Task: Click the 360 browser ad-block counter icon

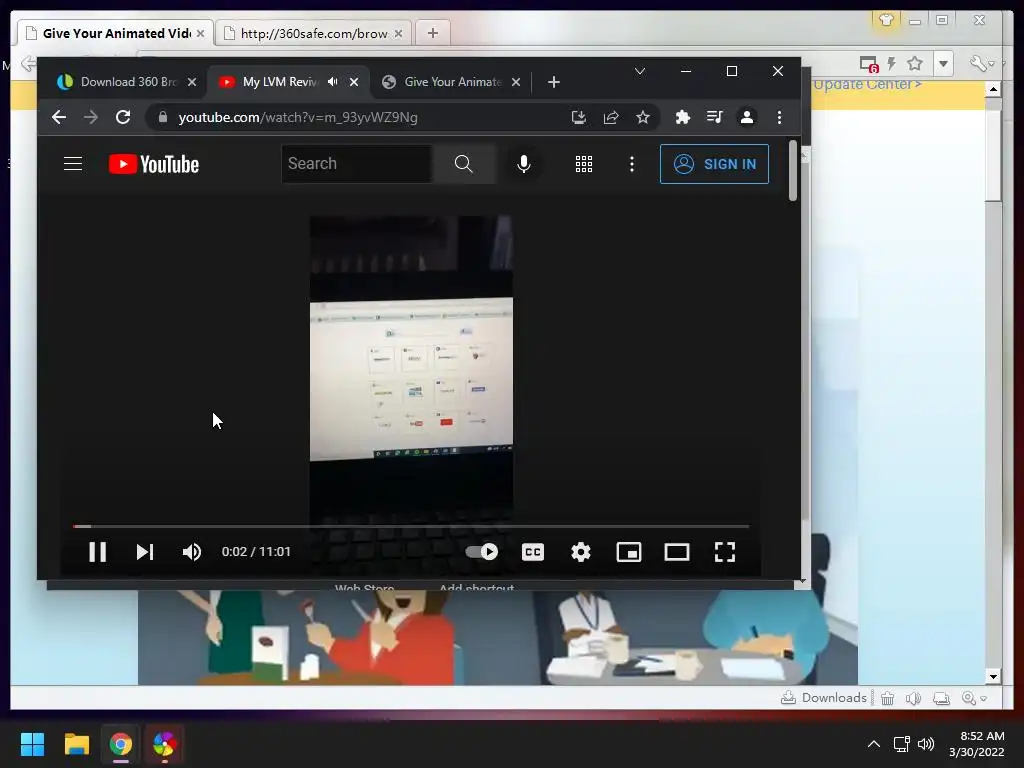Action: [869, 64]
